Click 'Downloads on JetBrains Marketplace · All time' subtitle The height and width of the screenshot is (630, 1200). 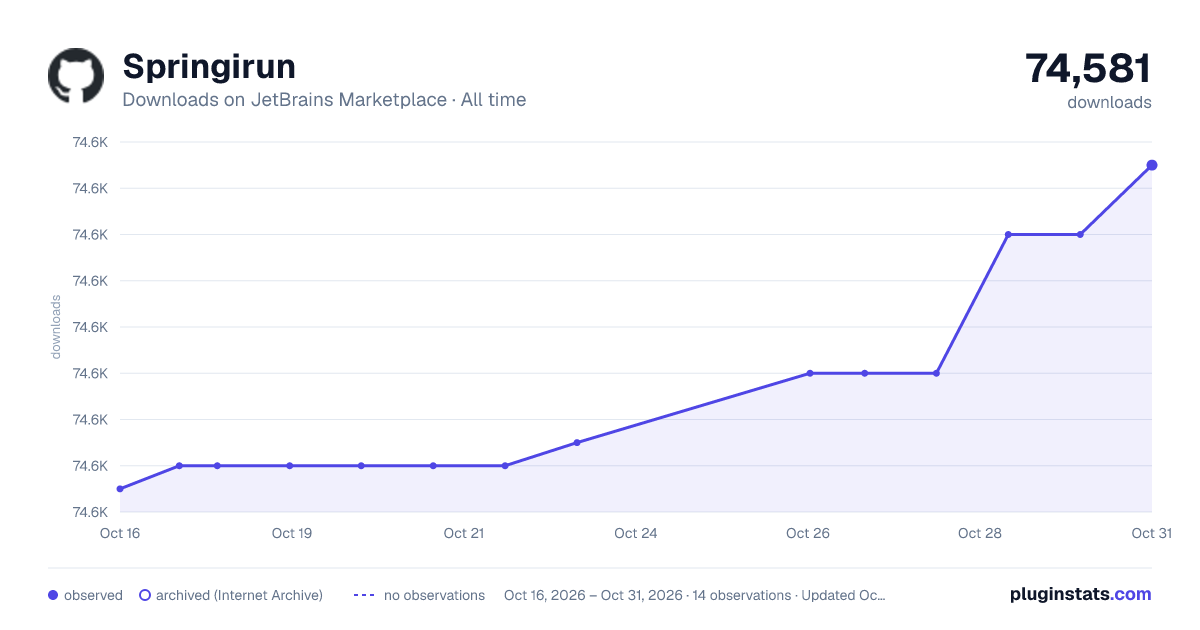pyautogui.click(x=324, y=100)
